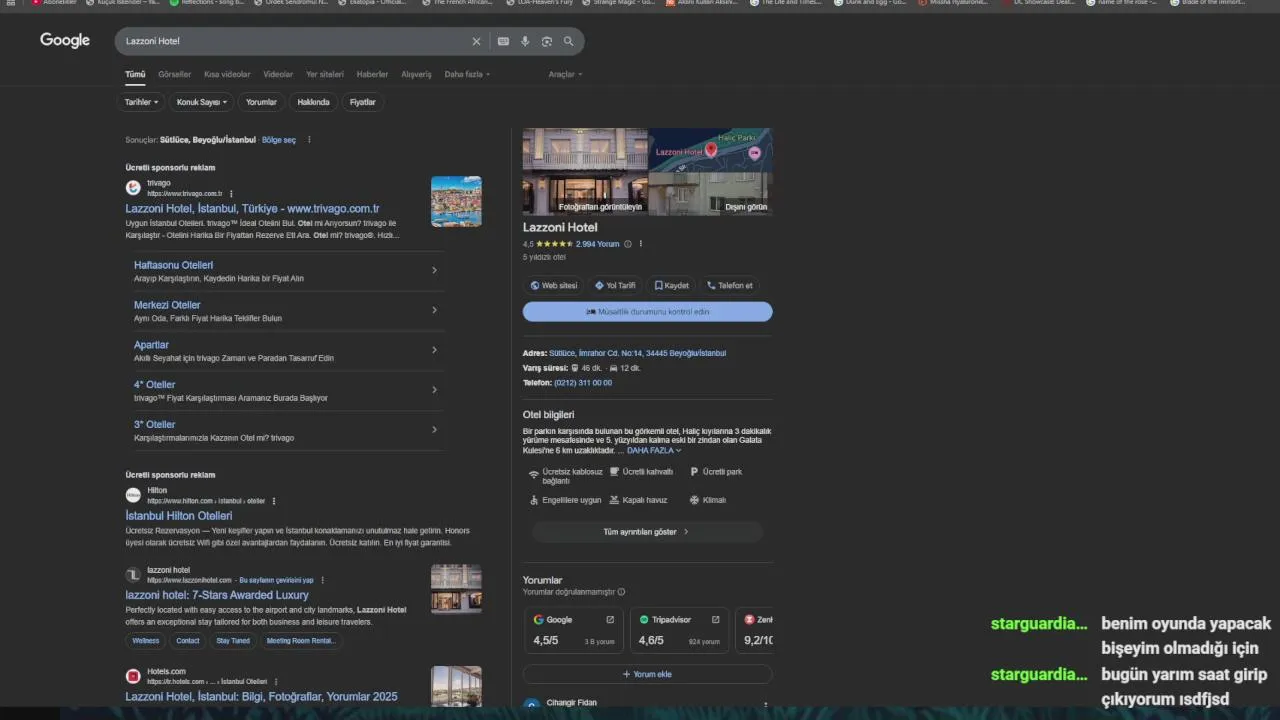Open İstanbul Hilton Otelleri link

[179, 516]
